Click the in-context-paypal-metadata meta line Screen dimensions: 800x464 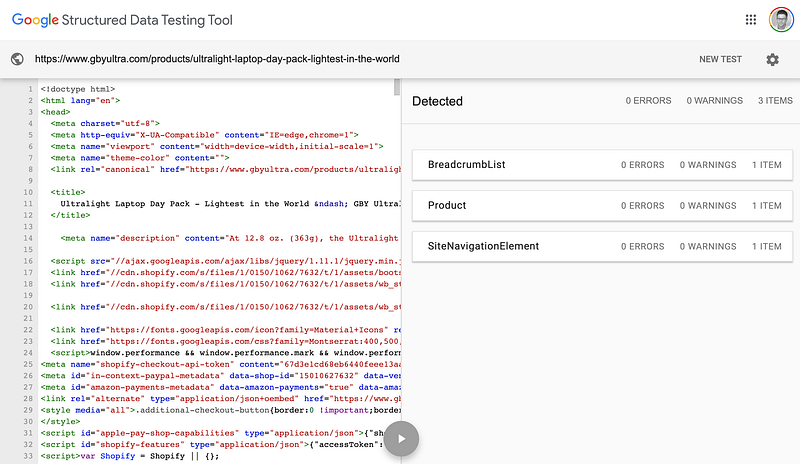pos(221,376)
